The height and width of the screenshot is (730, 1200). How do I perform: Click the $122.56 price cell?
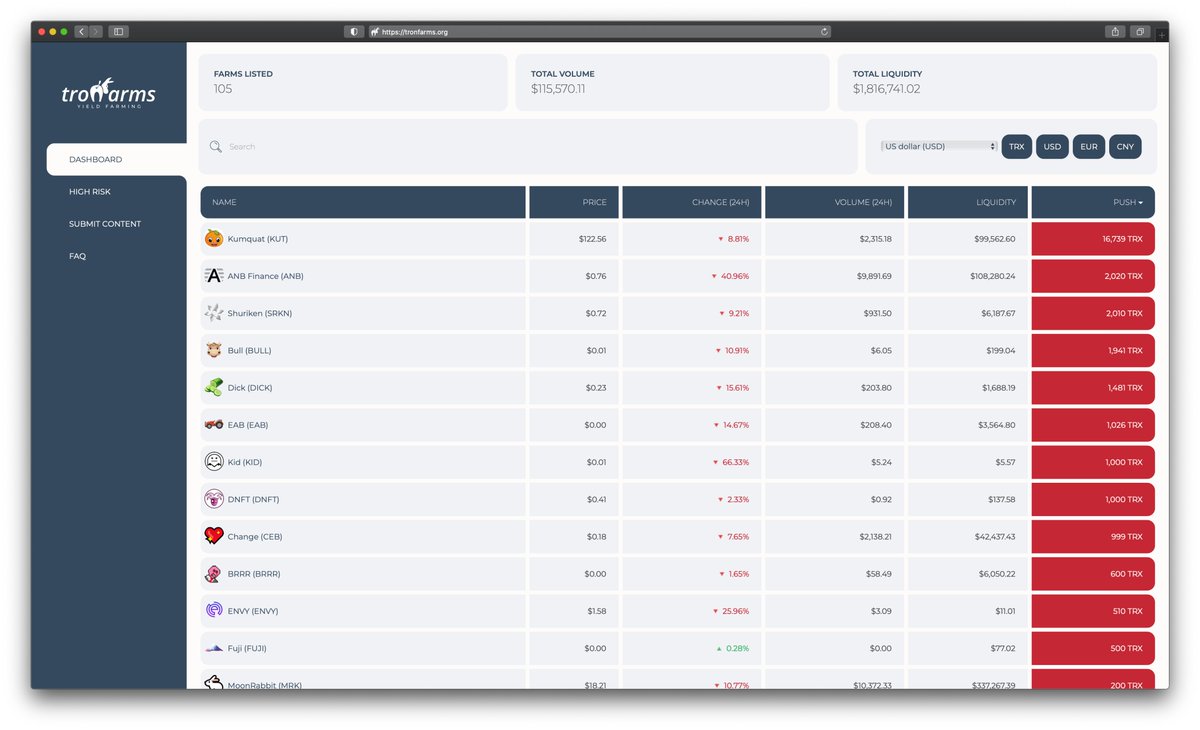[574, 239]
